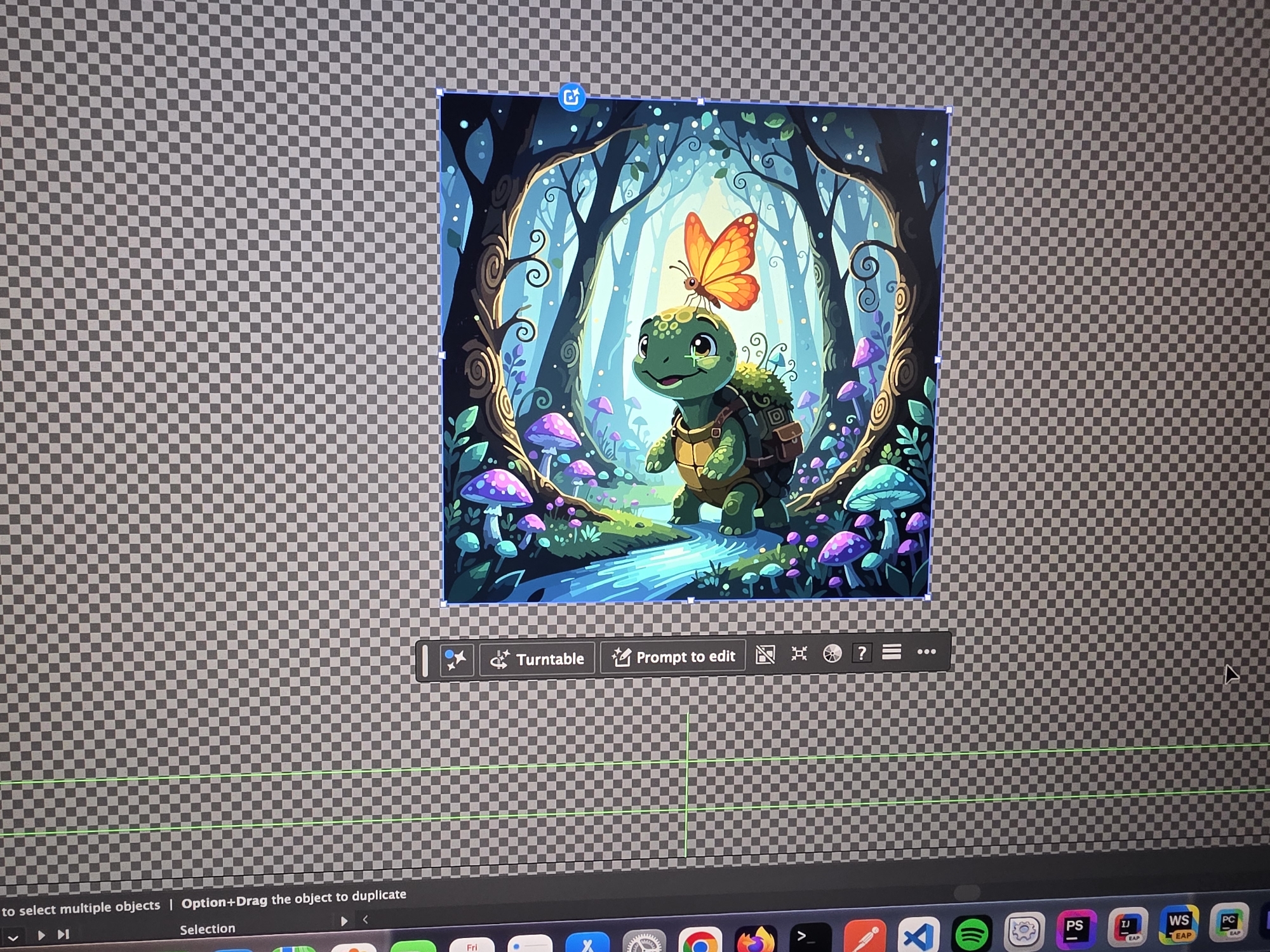Open Prompt to edit
The image size is (1270, 952).
tap(673, 656)
